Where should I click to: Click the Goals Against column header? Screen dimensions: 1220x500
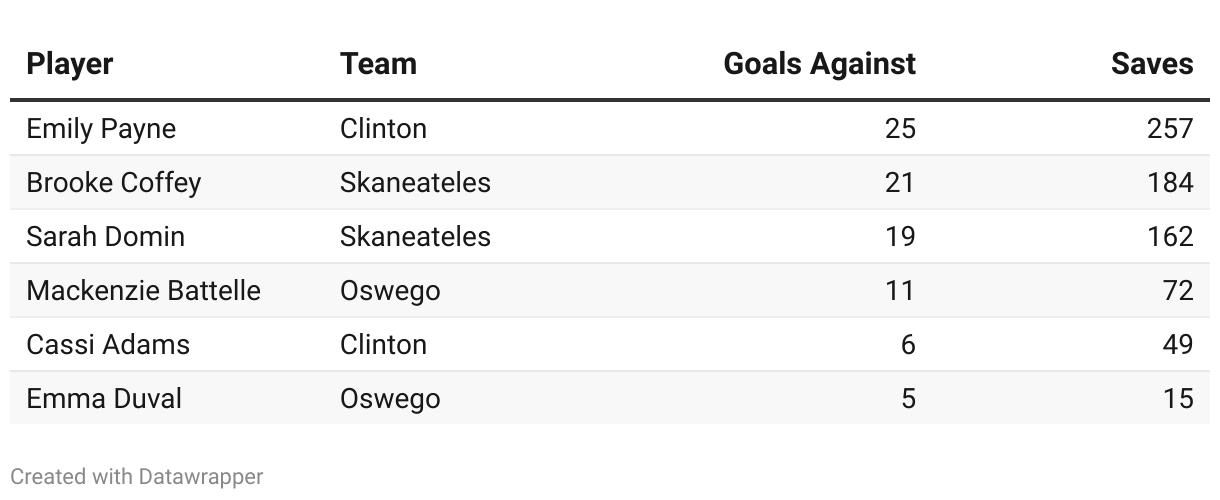click(819, 64)
